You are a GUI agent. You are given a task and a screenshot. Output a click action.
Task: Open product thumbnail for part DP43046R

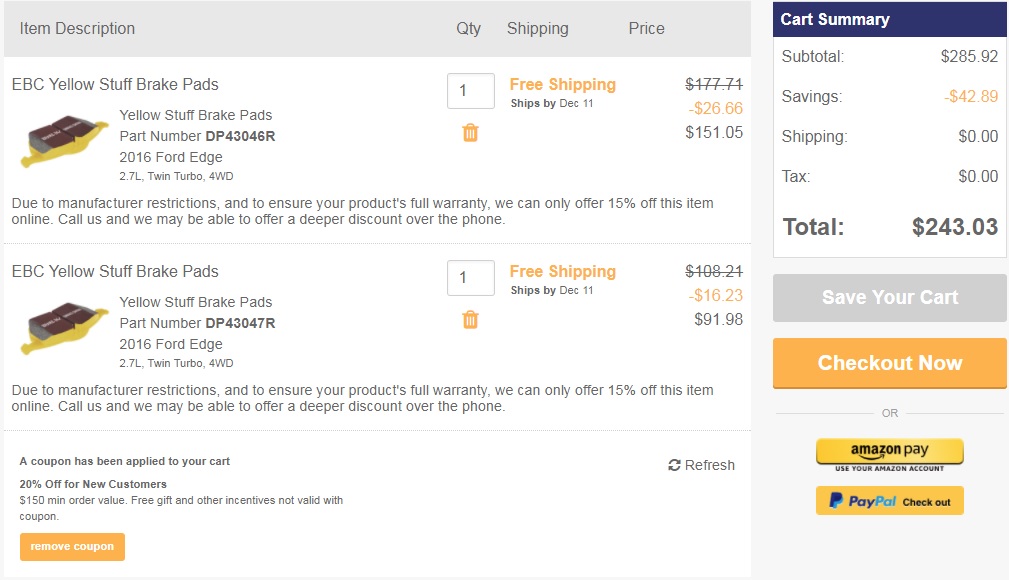click(63, 140)
